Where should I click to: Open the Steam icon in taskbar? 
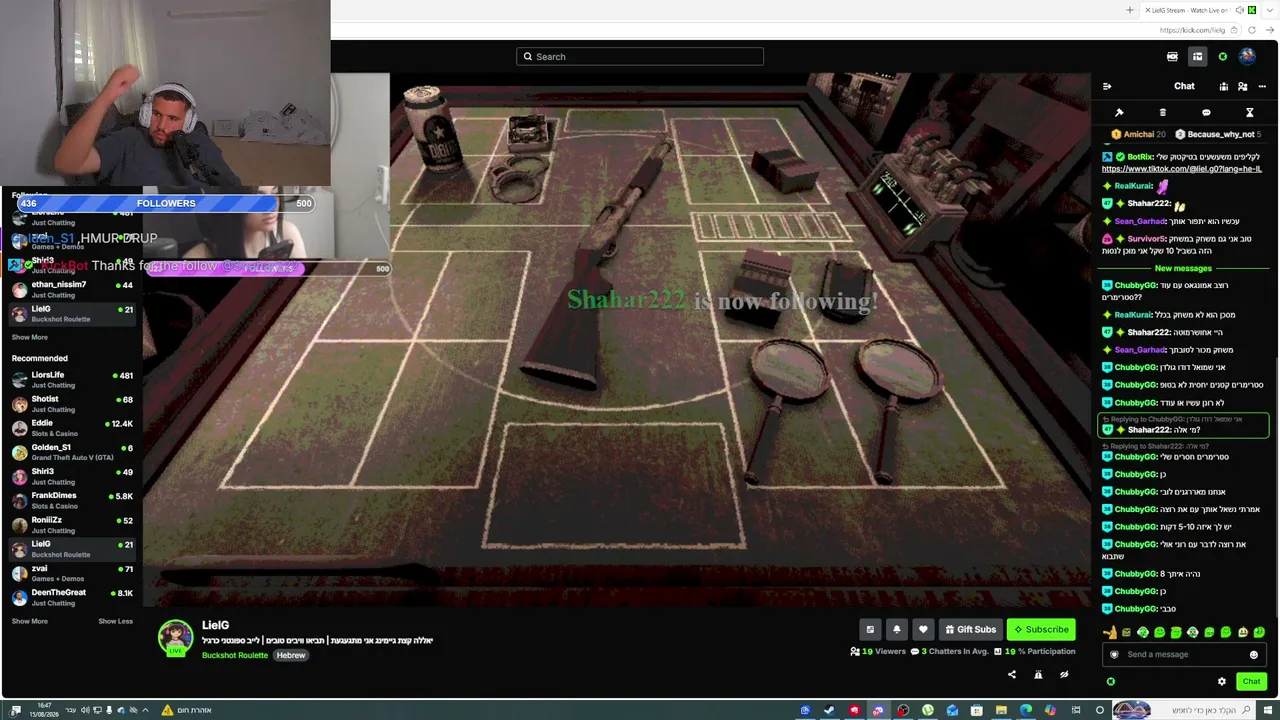click(829, 710)
